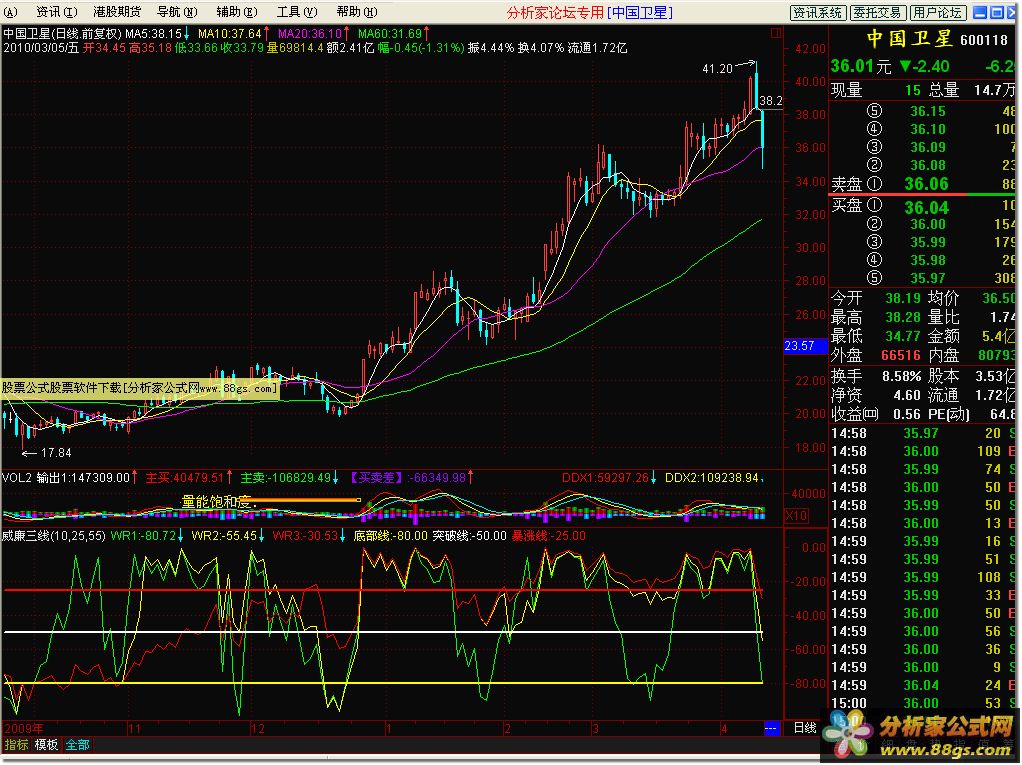Click the 净资 4.60 value

[x=907, y=396]
